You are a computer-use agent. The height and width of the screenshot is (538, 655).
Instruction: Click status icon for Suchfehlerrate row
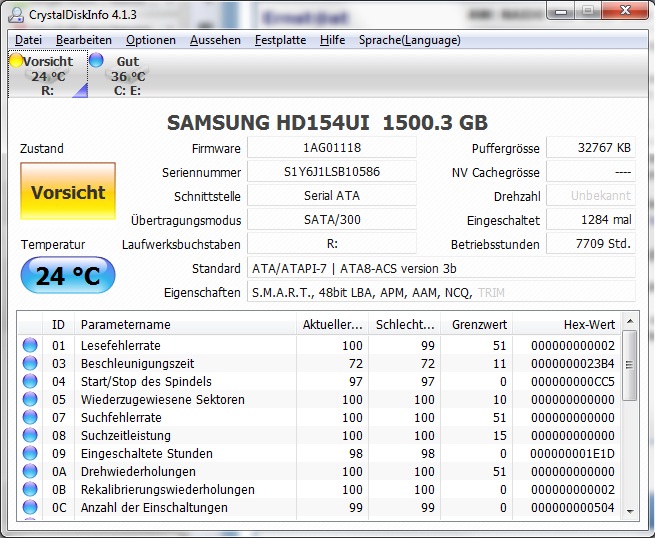(30, 417)
